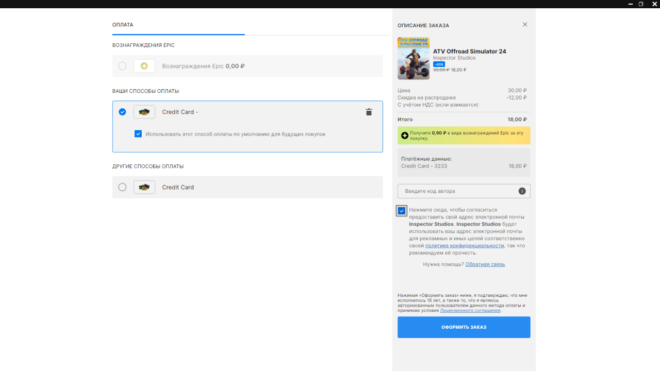Click the sale discount value -12,00 ₽
The height and width of the screenshot is (371, 660).
pos(516,98)
